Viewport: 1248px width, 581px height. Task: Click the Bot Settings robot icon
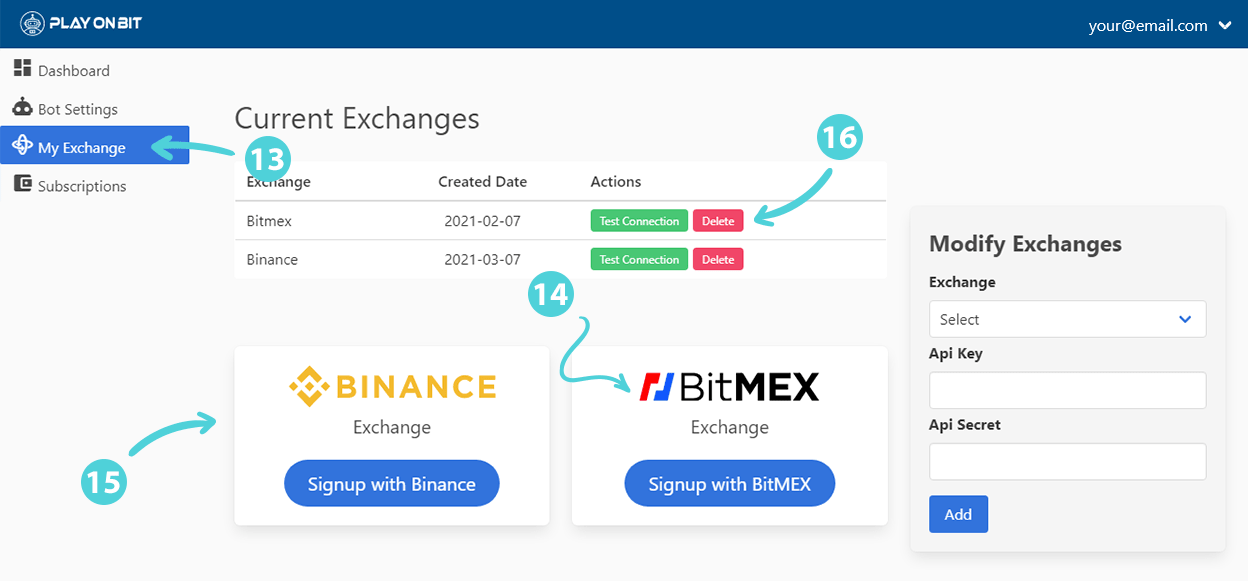pyautogui.click(x=22, y=107)
